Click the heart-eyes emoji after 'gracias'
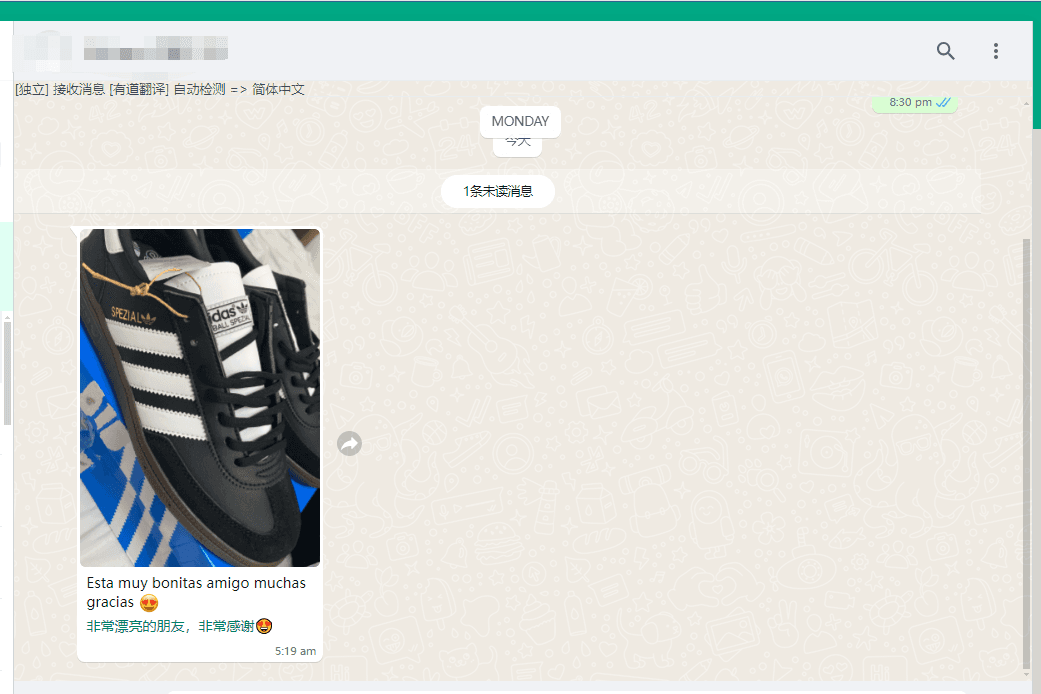 (149, 603)
